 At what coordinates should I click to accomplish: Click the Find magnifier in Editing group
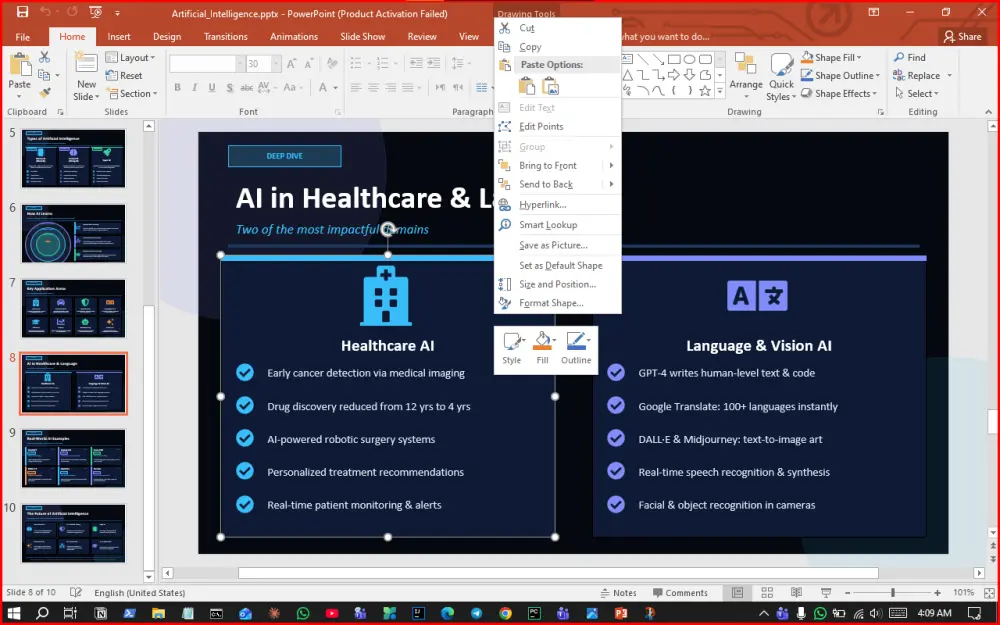(899, 57)
